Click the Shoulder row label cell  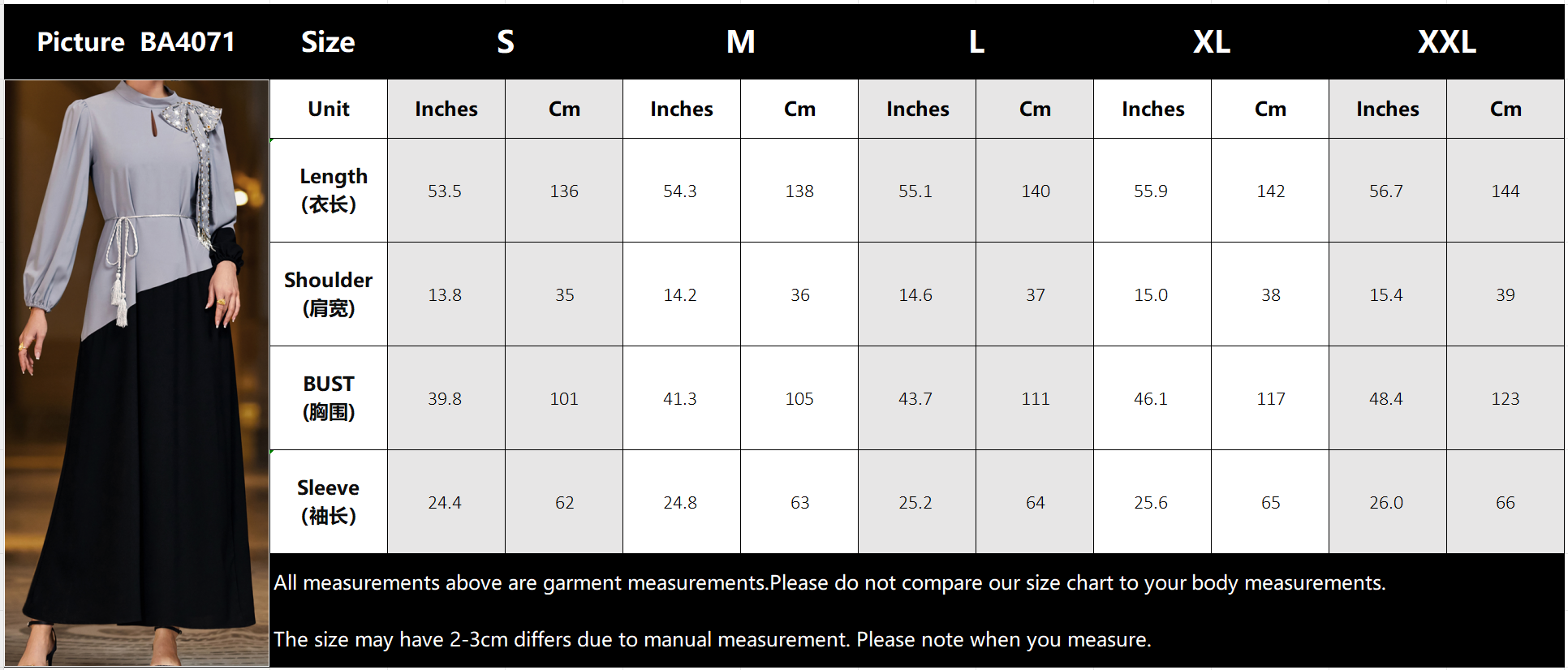(328, 294)
